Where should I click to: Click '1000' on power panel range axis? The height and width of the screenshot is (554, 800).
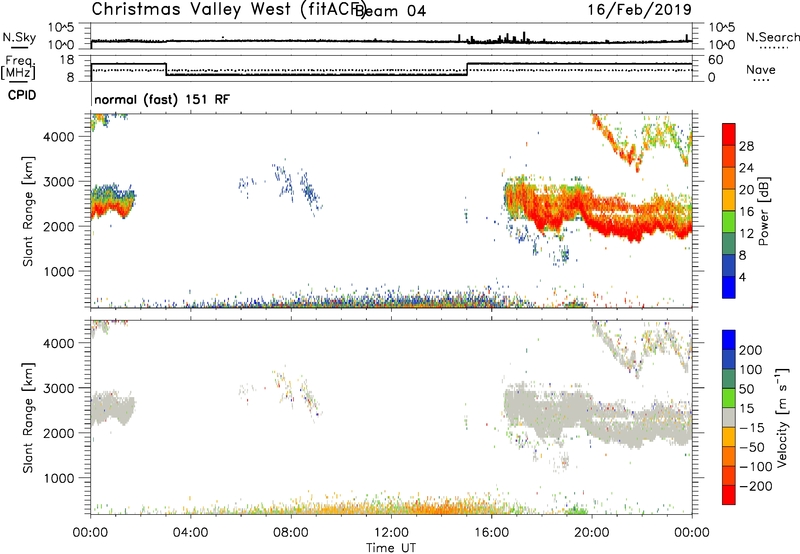pyautogui.click(x=59, y=271)
